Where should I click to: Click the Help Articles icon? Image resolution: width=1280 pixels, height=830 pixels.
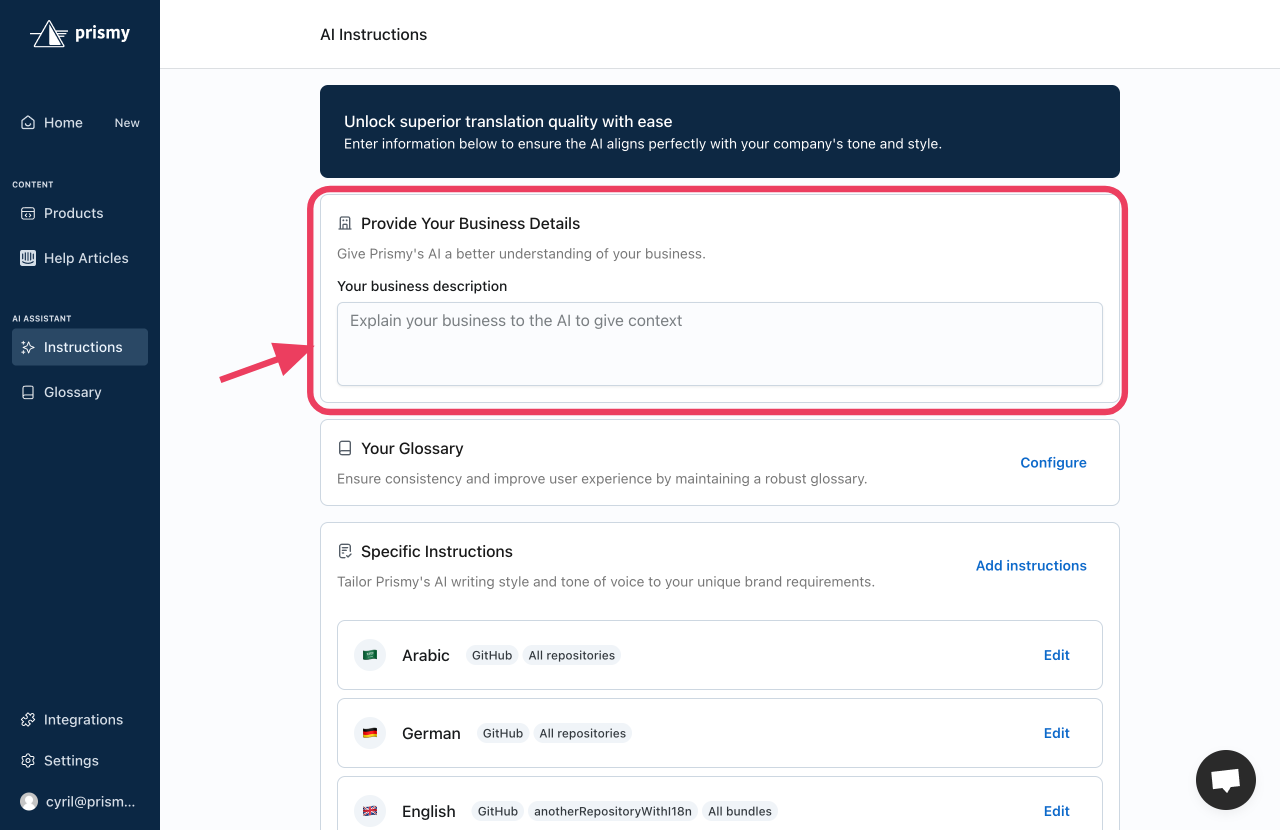[28, 258]
